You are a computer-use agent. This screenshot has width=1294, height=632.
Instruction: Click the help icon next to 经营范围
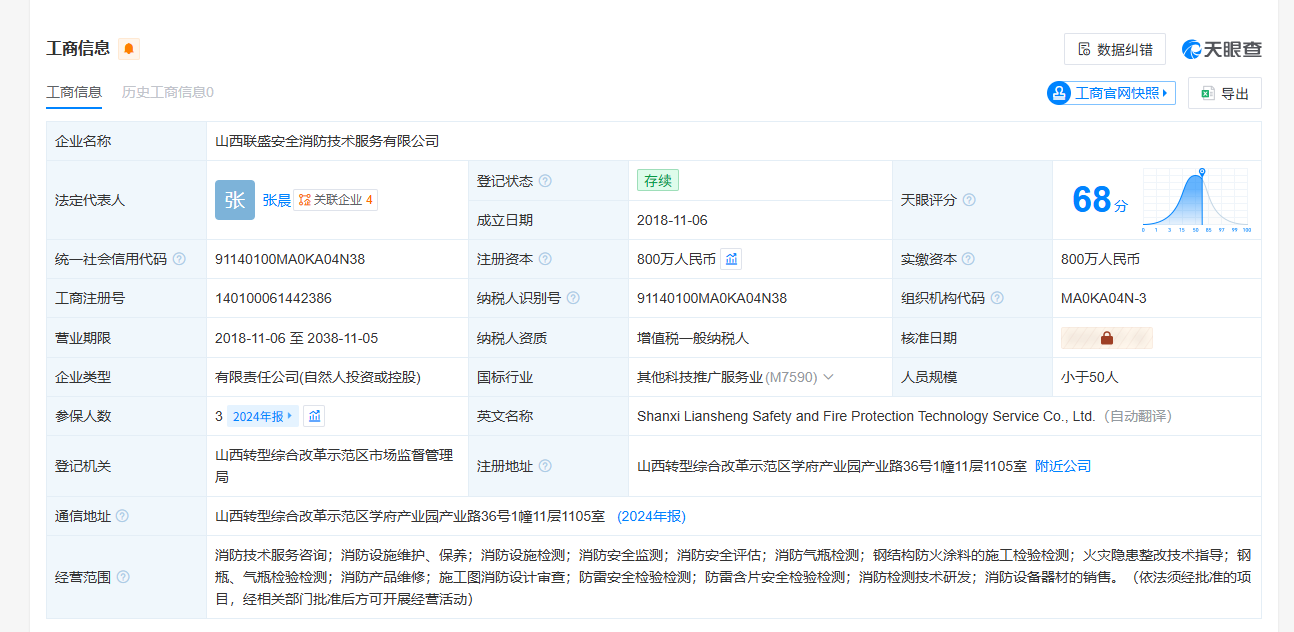click(x=123, y=577)
